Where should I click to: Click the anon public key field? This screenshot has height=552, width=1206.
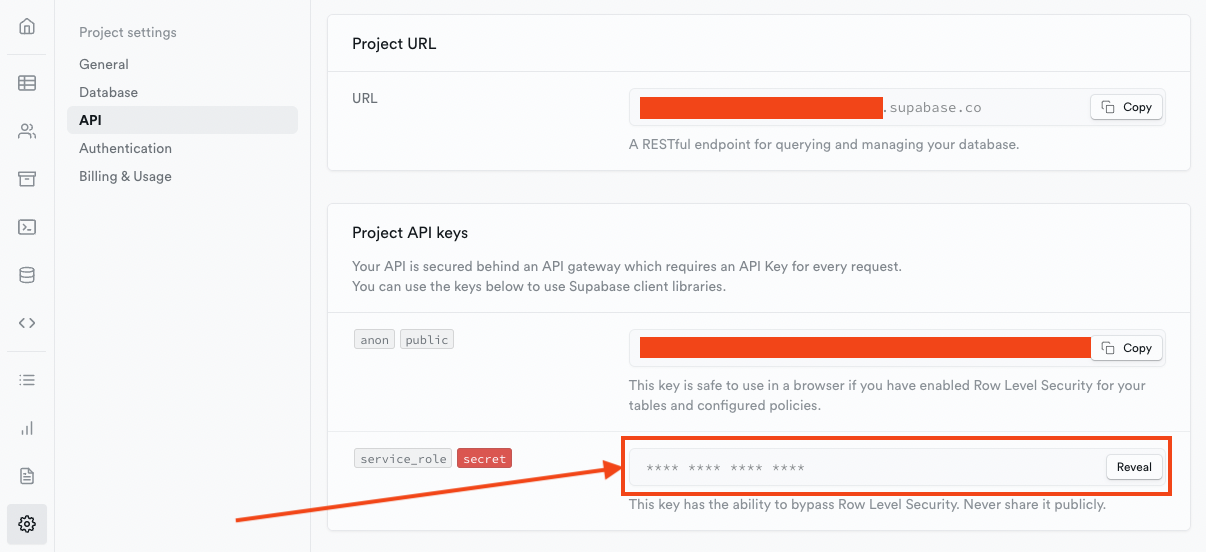897,348
